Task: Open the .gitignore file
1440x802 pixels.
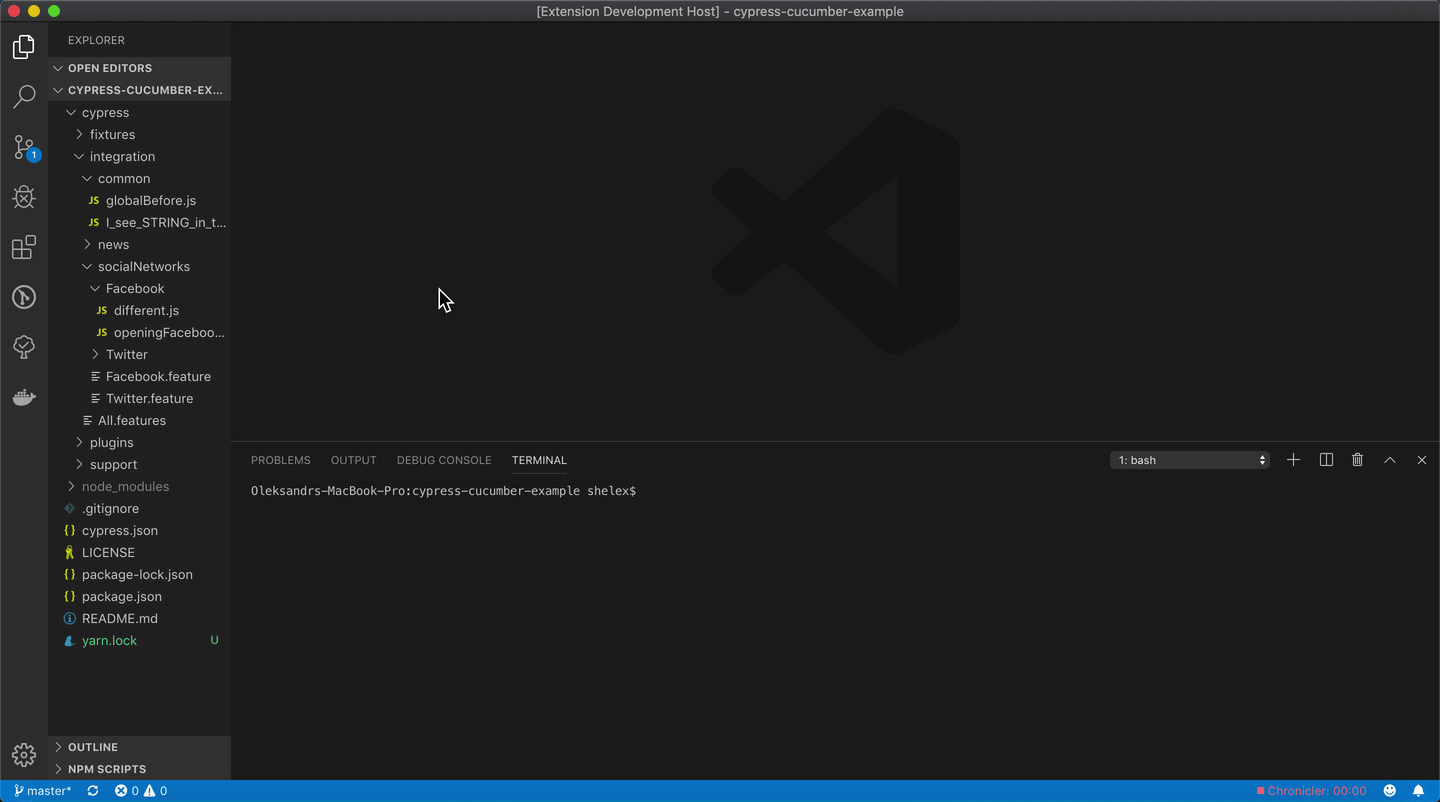Action: (x=140, y=508)
